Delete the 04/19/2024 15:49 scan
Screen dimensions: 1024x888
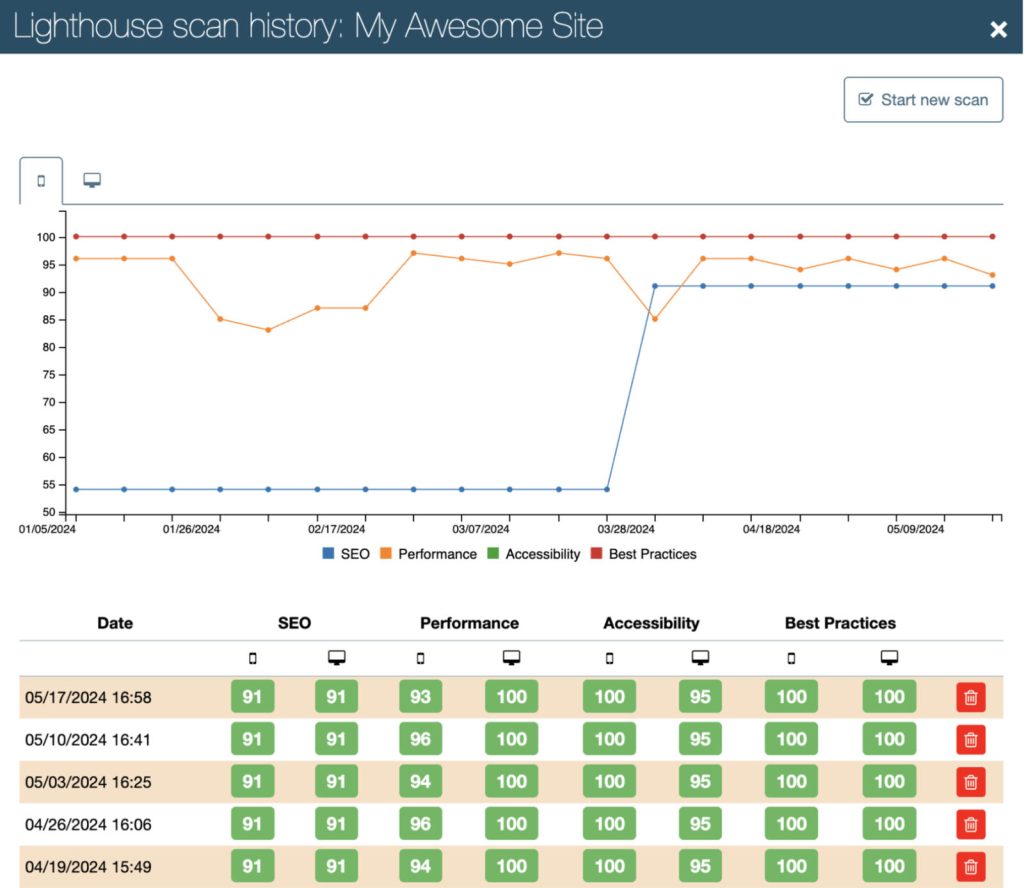pyautogui.click(x=970, y=867)
